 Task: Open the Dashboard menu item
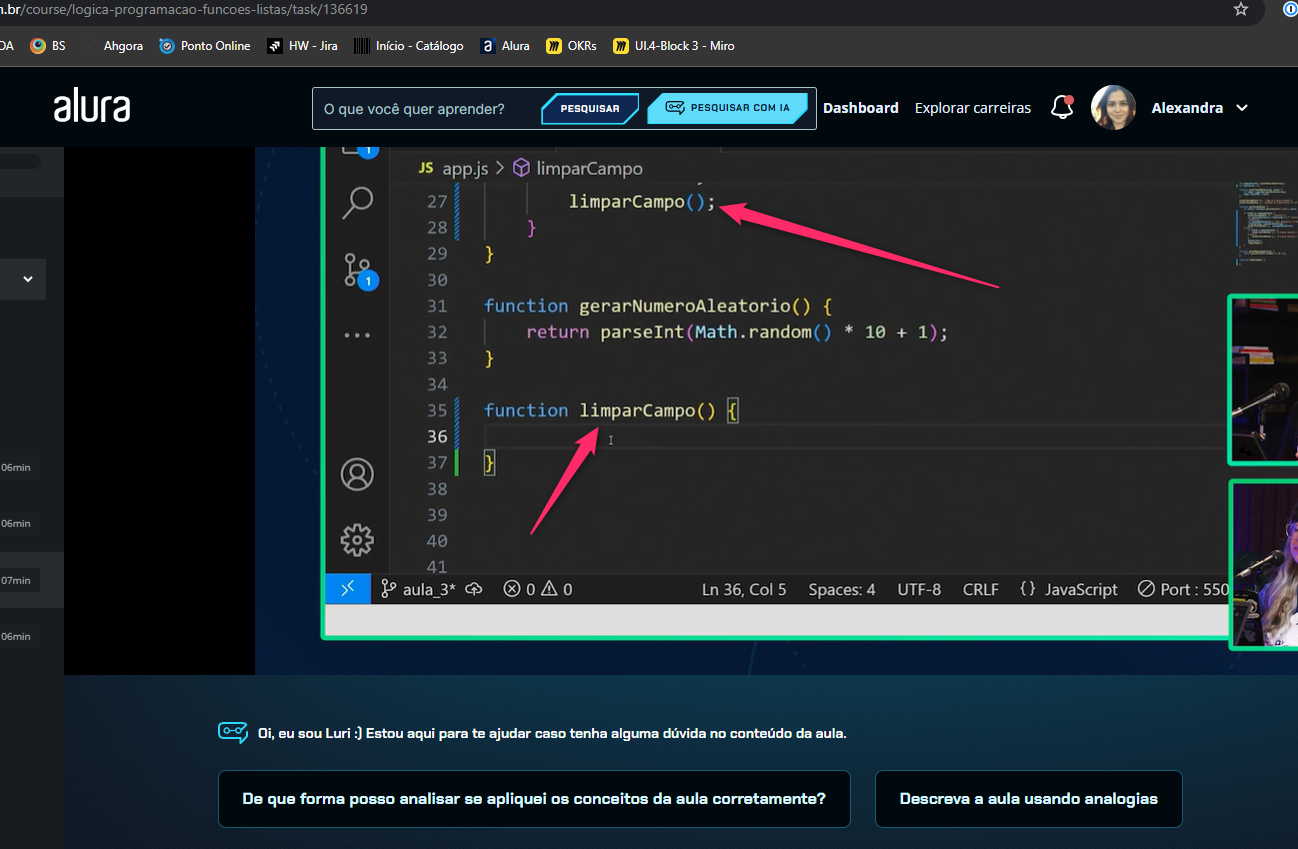pyautogui.click(x=860, y=108)
